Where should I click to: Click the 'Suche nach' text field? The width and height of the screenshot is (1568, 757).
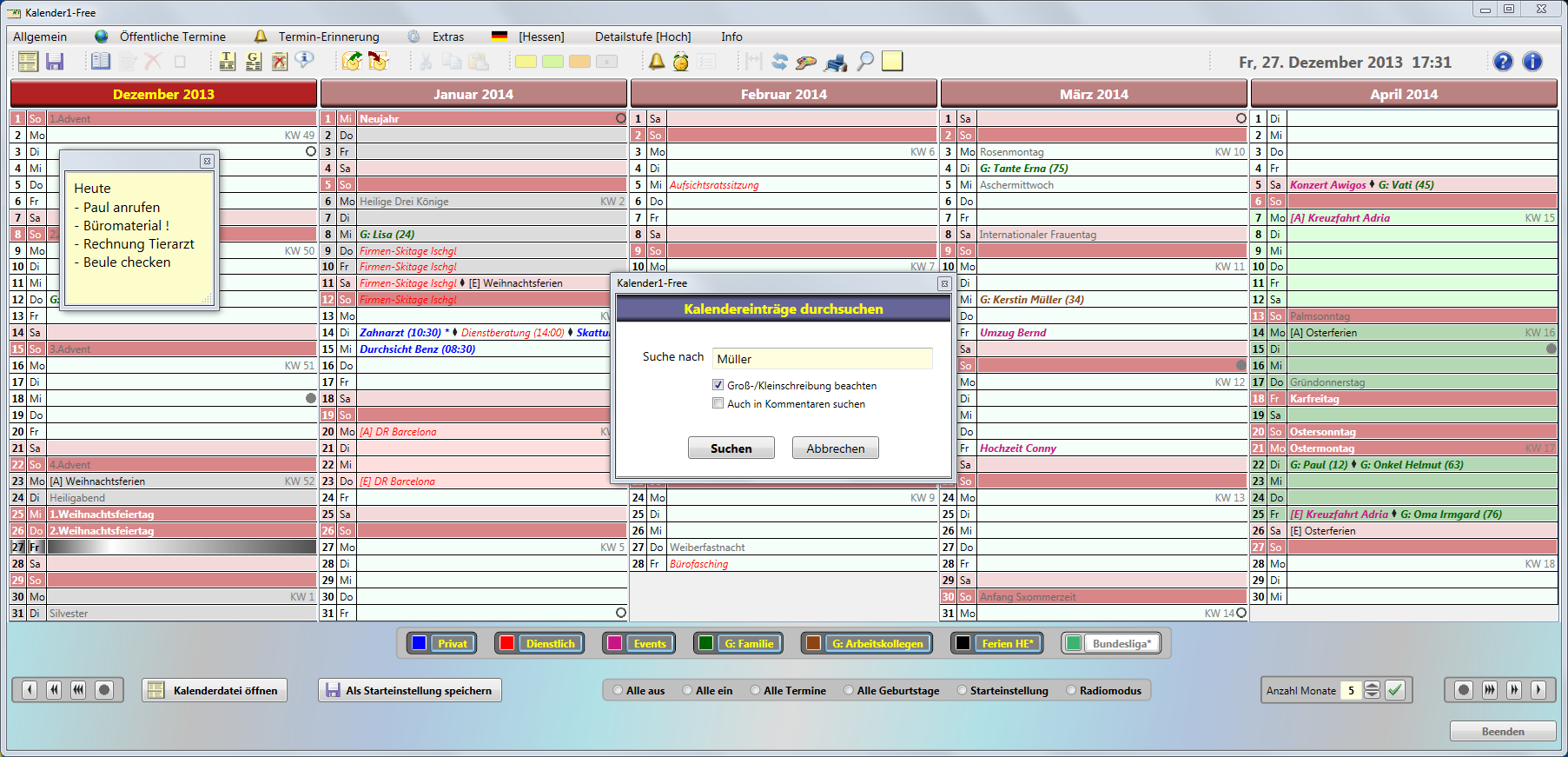(822, 359)
